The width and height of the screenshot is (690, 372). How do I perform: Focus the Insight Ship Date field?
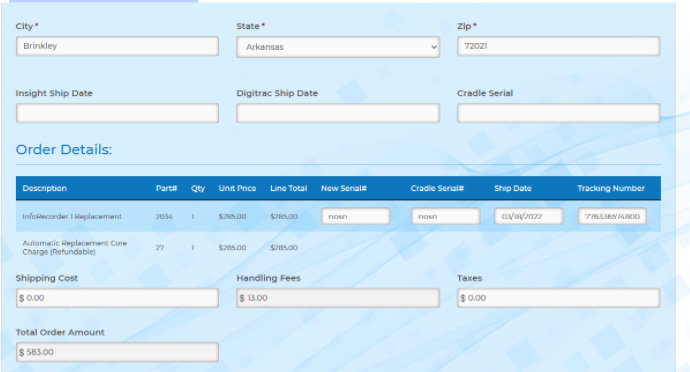pos(117,113)
